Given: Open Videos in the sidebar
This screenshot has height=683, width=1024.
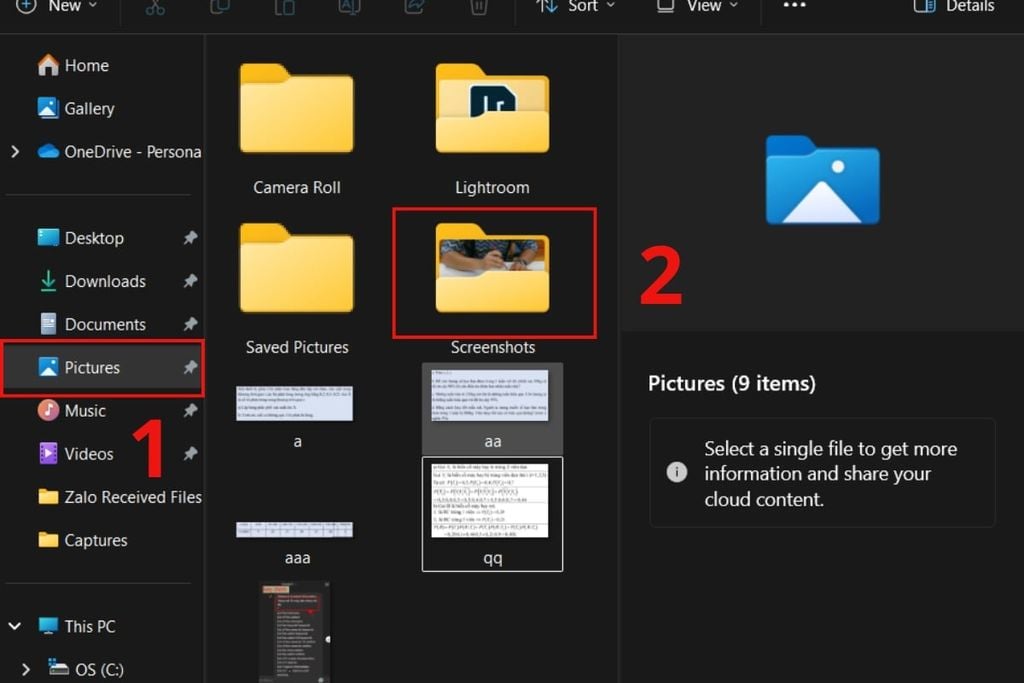Looking at the screenshot, I should coord(75,454).
